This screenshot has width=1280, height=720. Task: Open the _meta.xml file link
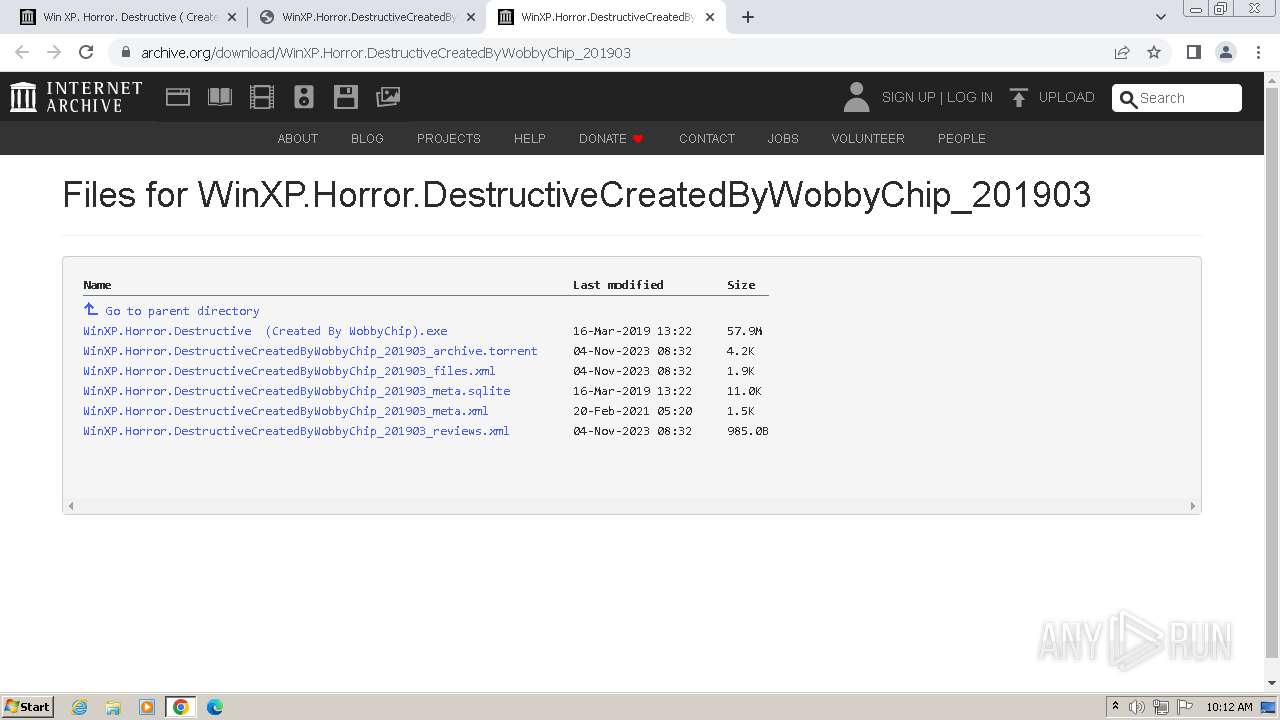(286, 411)
